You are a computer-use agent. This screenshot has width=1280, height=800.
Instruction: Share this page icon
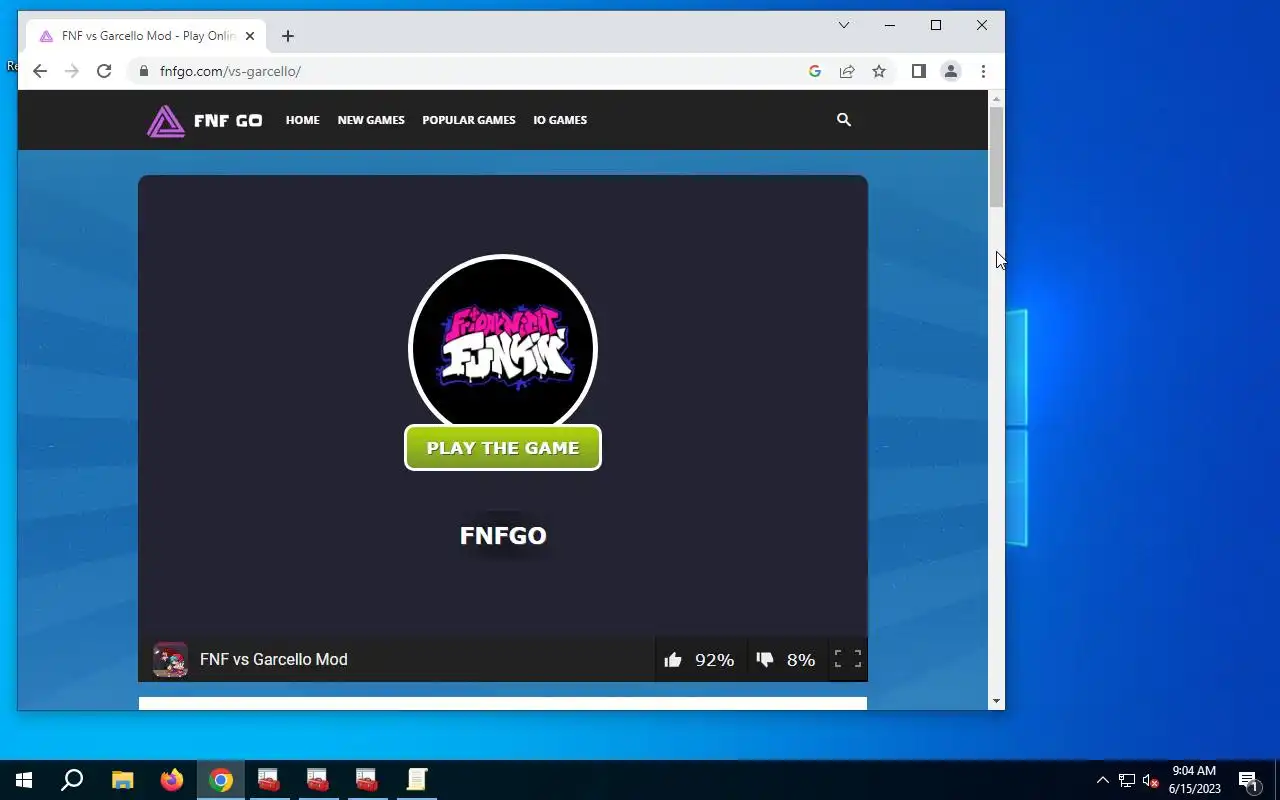[847, 71]
